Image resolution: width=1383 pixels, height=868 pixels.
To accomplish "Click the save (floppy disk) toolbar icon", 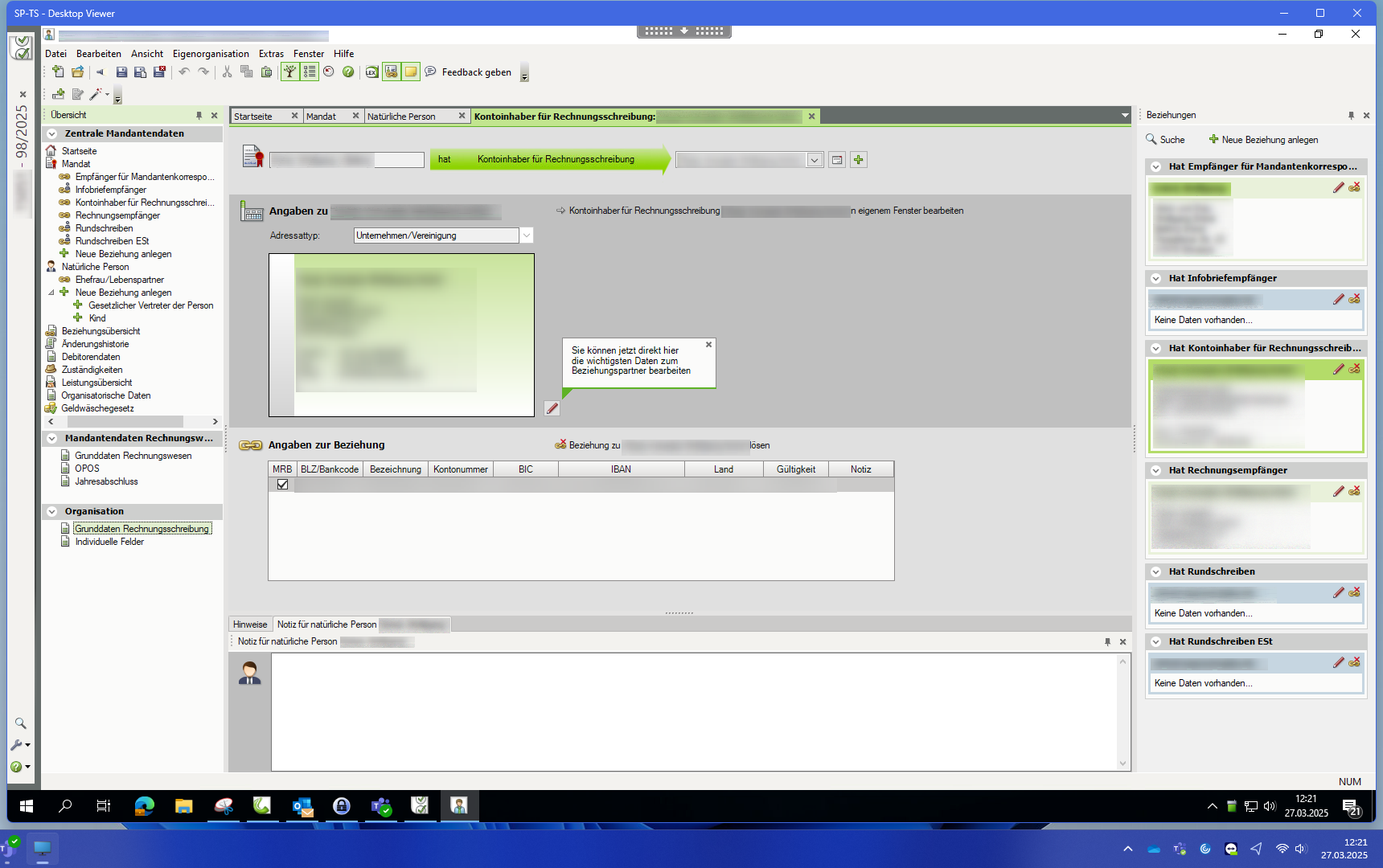I will tap(121, 72).
